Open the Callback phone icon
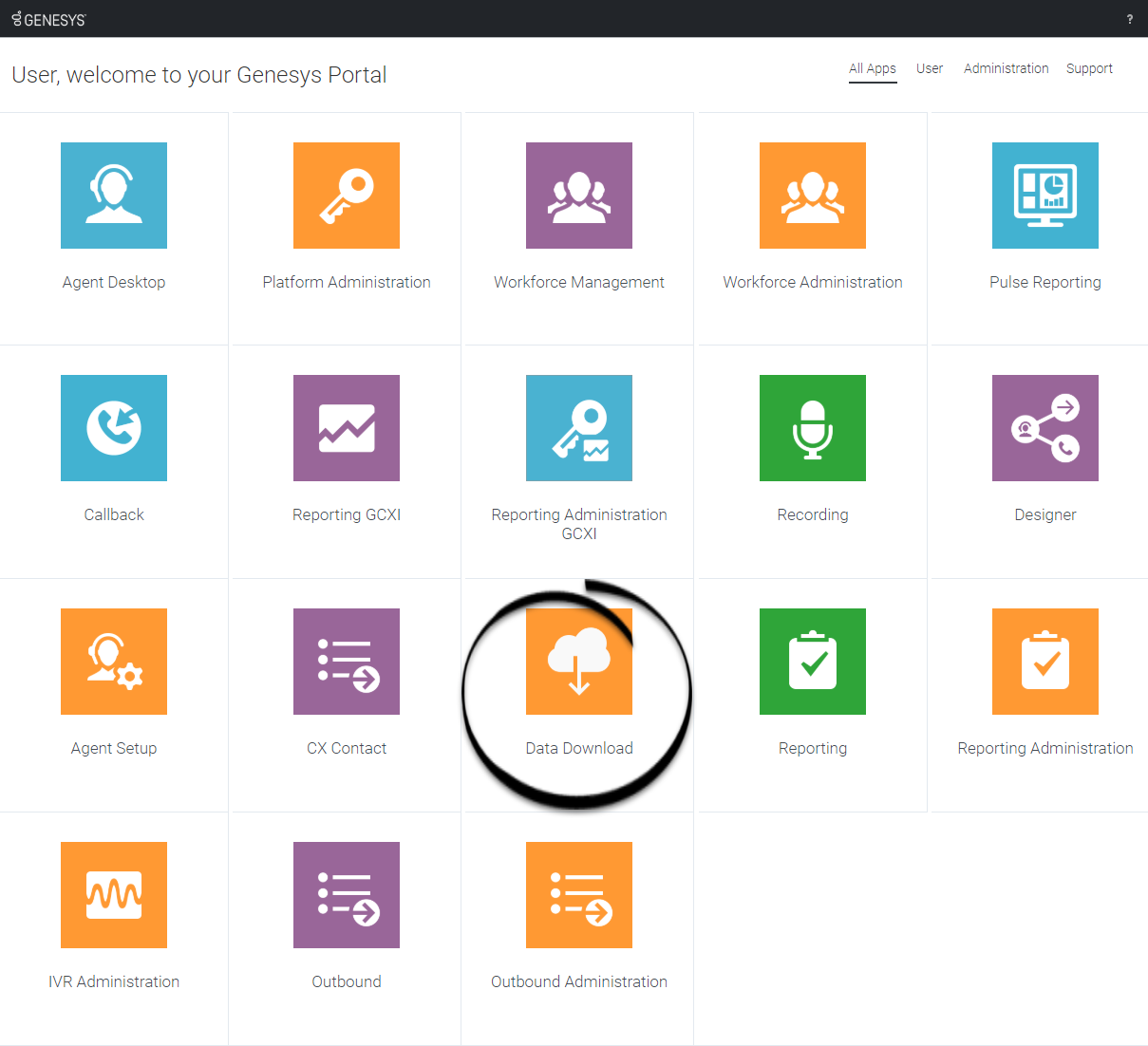Image resolution: width=1148 pixels, height=1046 pixels. [114, 428]
